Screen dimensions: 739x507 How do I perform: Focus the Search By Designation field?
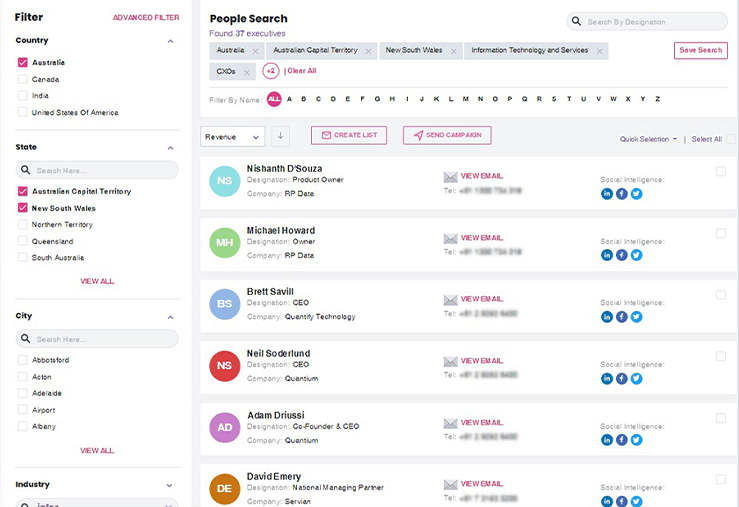tap(647, 21)
